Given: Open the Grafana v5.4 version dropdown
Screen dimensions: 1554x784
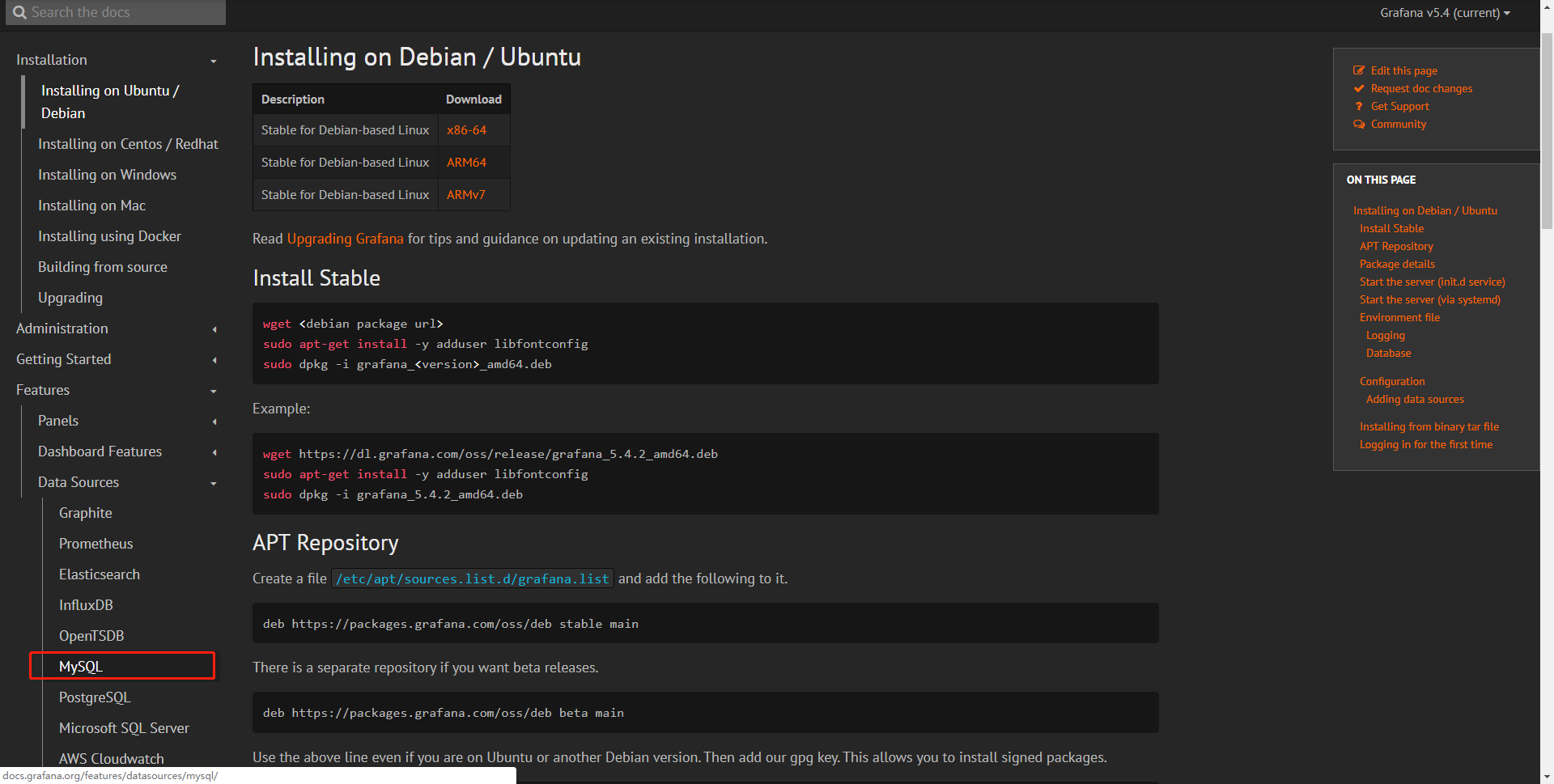Looking at the screenshot, I should (1445, 12).
